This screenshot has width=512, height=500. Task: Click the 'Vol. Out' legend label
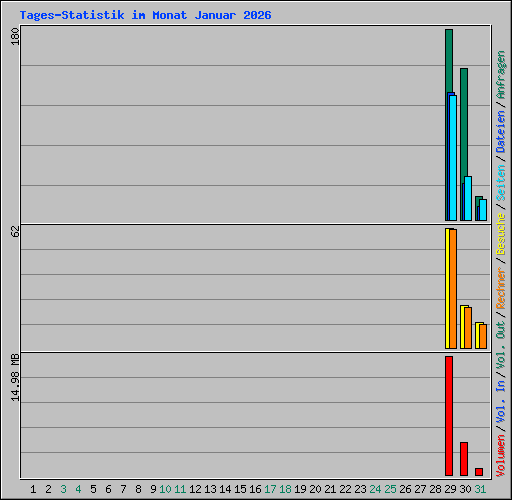point(501,344)
